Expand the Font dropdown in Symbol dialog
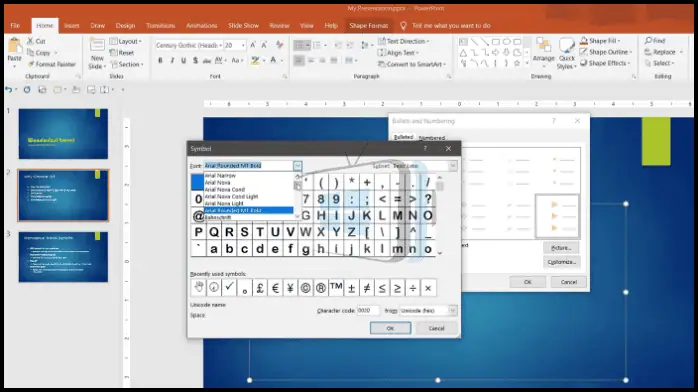The height and width of the screenshot is (392, 698). 297,166
